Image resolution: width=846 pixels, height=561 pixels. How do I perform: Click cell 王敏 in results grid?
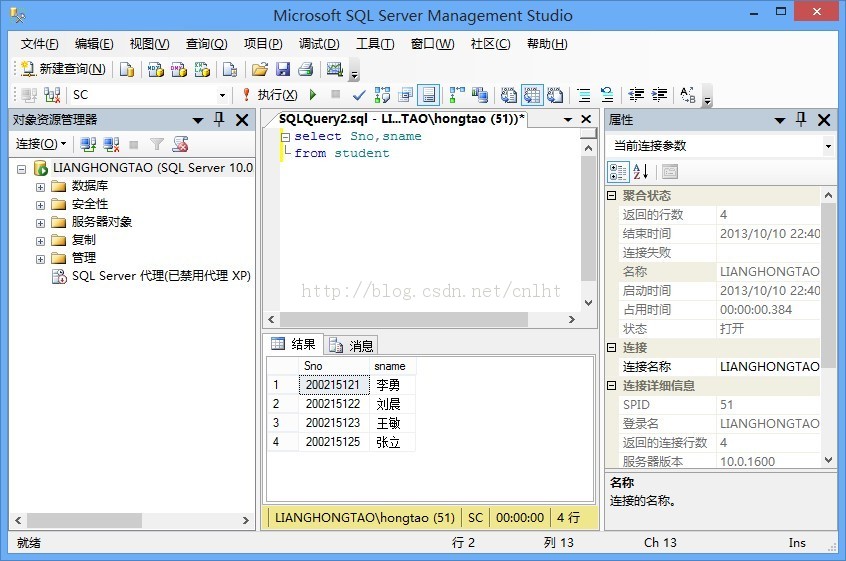392,423
